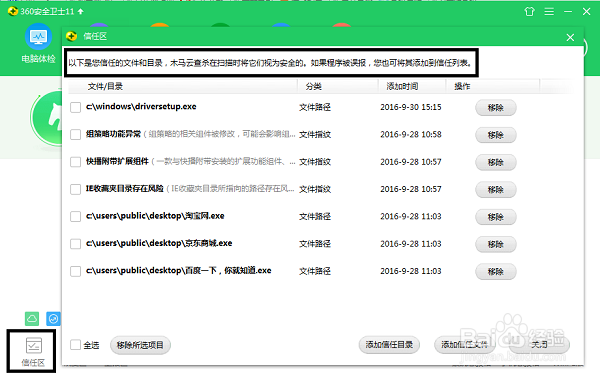600x378 pixels.
Task: Open the main menu hamburger icon
Action: pos(549,12)
